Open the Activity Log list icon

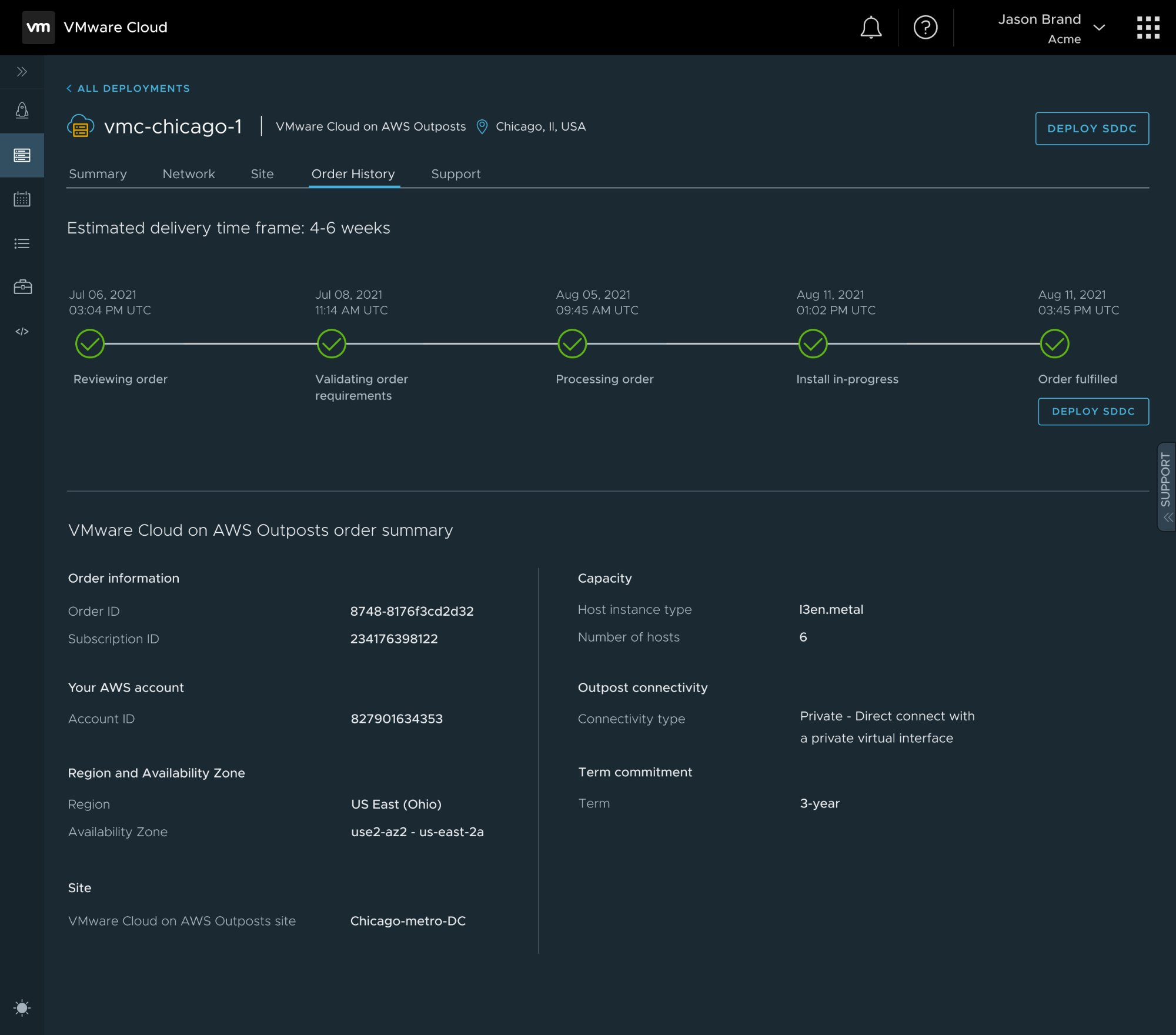coord(22,243)
